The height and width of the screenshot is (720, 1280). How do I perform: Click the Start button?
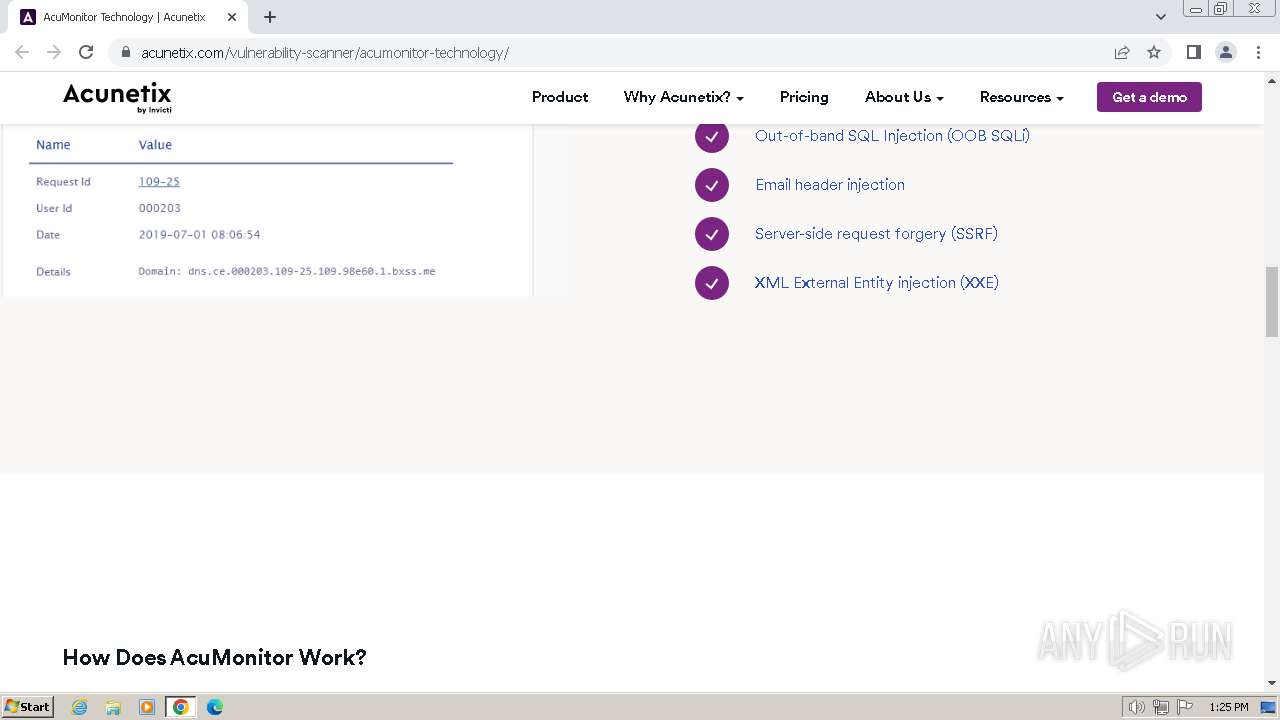point(28,707)
